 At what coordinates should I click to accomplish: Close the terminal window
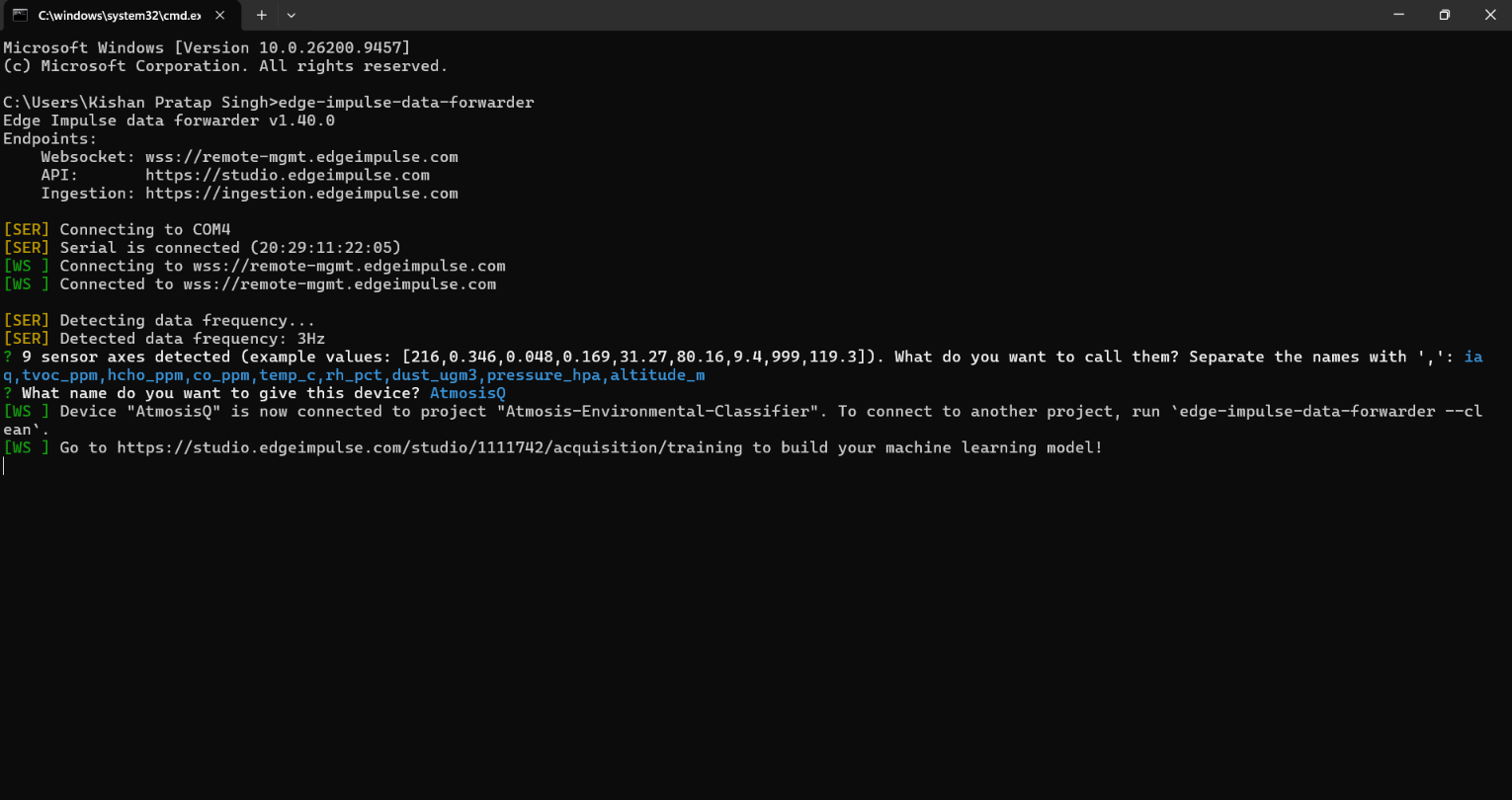(x=1489, y=15)
